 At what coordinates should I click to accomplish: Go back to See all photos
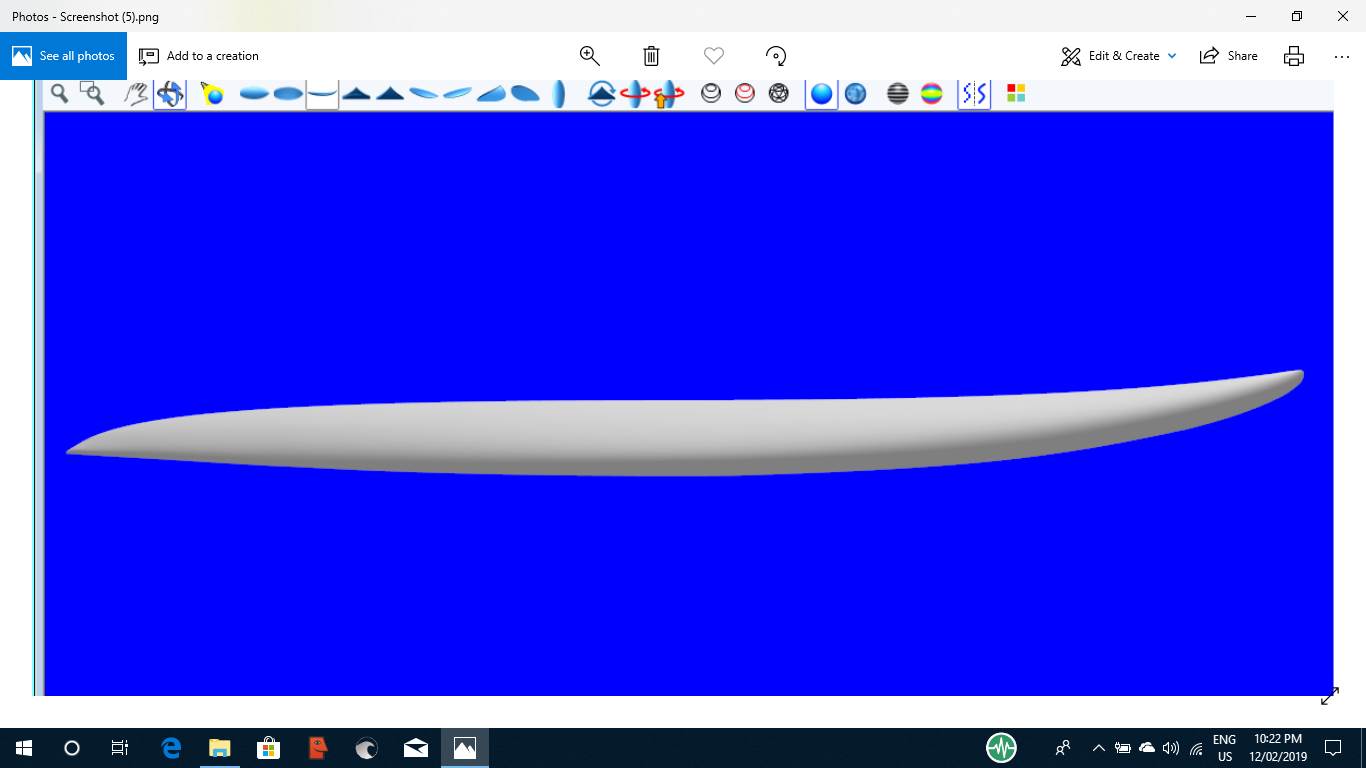tap(64, 56)
